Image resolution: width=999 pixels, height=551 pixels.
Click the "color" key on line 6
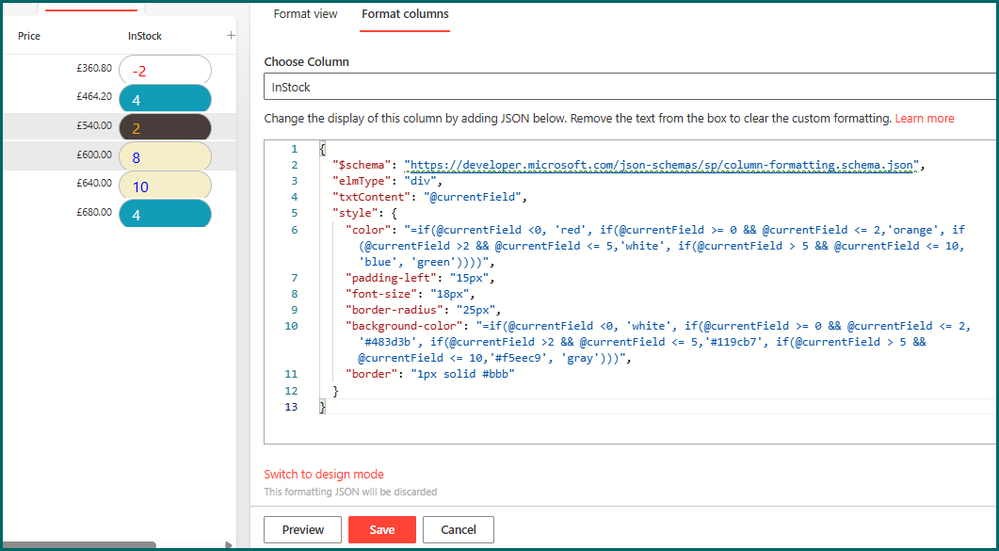tap(368, 230)
